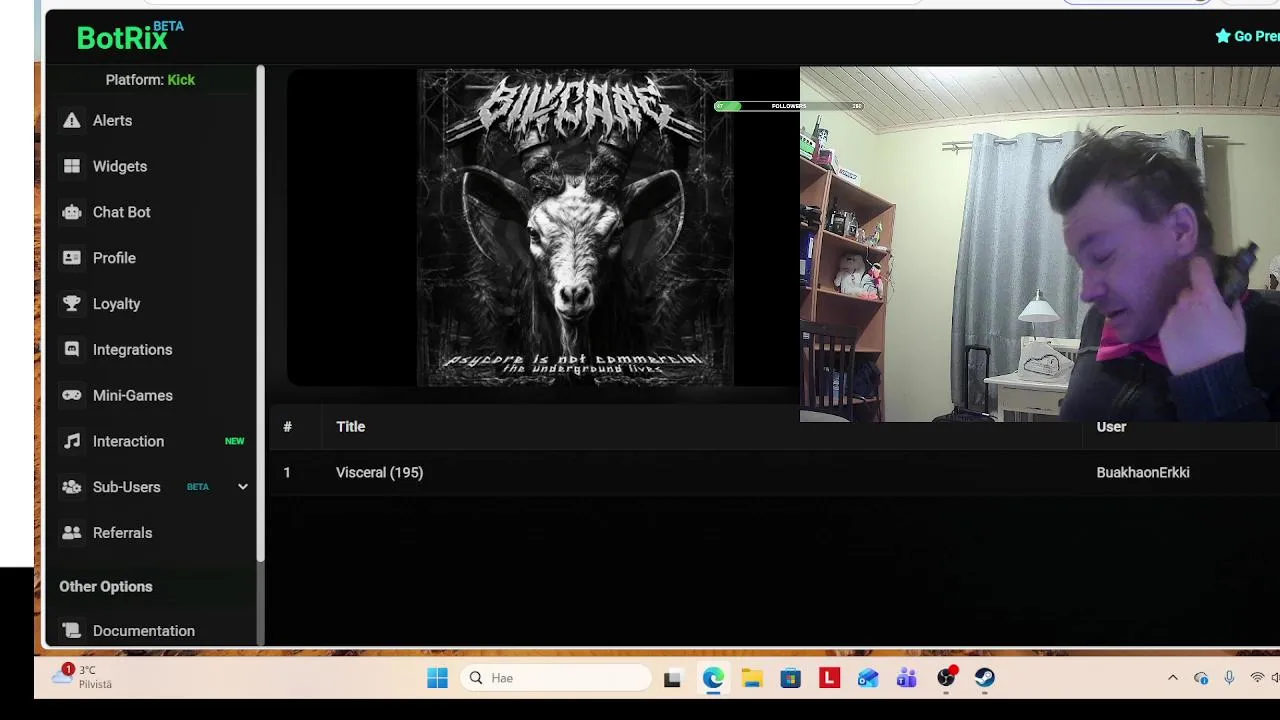Screen dimensions: 1280x720
Task: Open Steam from the taskbar
Action: coord(985,678)
